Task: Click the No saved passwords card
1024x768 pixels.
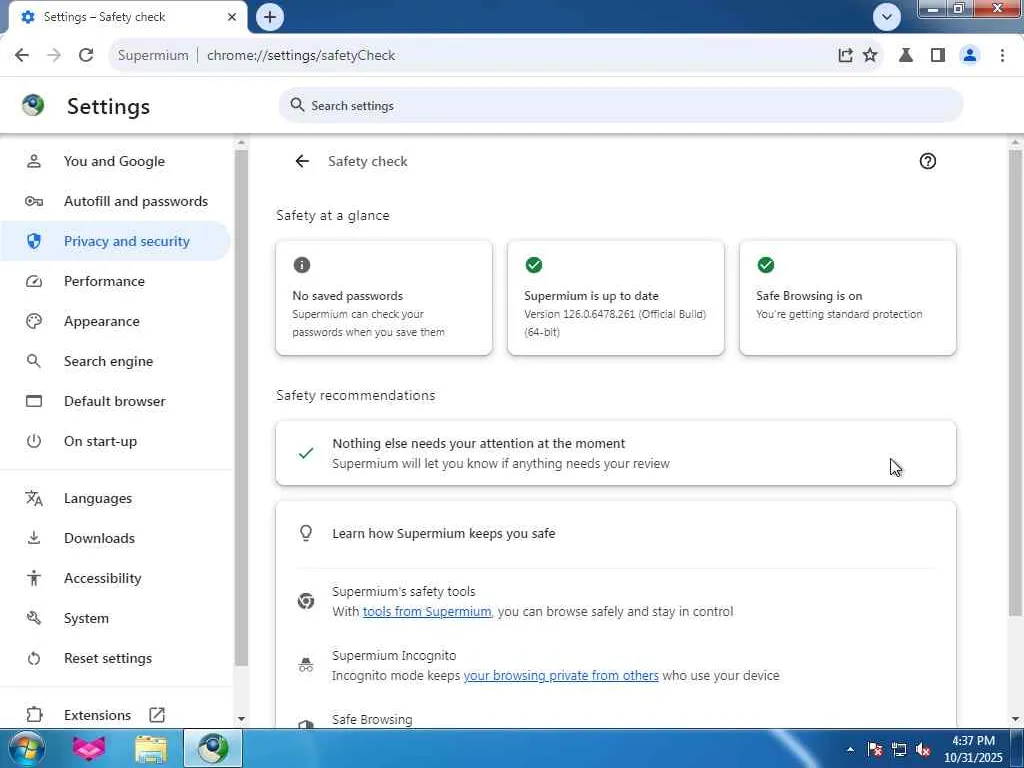Action: pyautogui.click(x=384, y=298)
